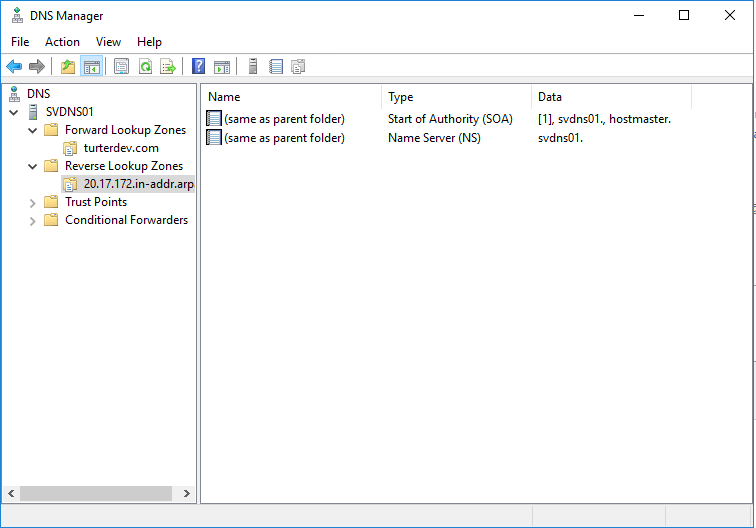The height and width of the screenshot is (528, 756).
Task: Click tree pane scrollbar right arrow
Action: coord(187,493)
